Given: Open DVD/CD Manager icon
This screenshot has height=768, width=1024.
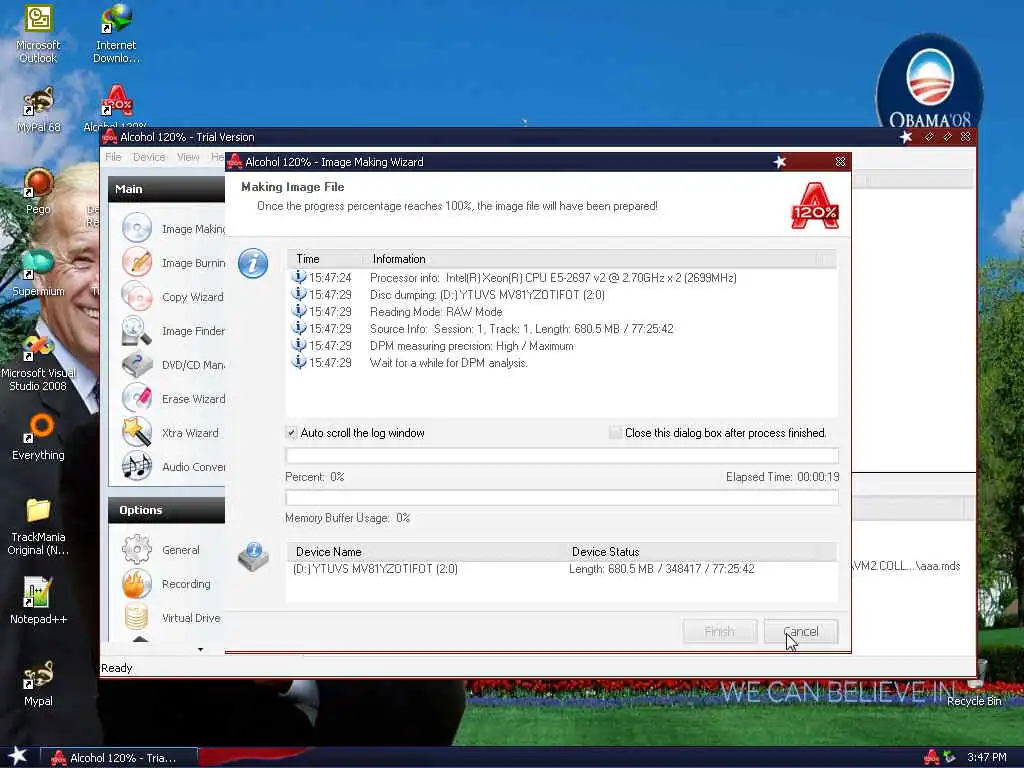Looking at the screenshot, I should [x=137, y=364].
